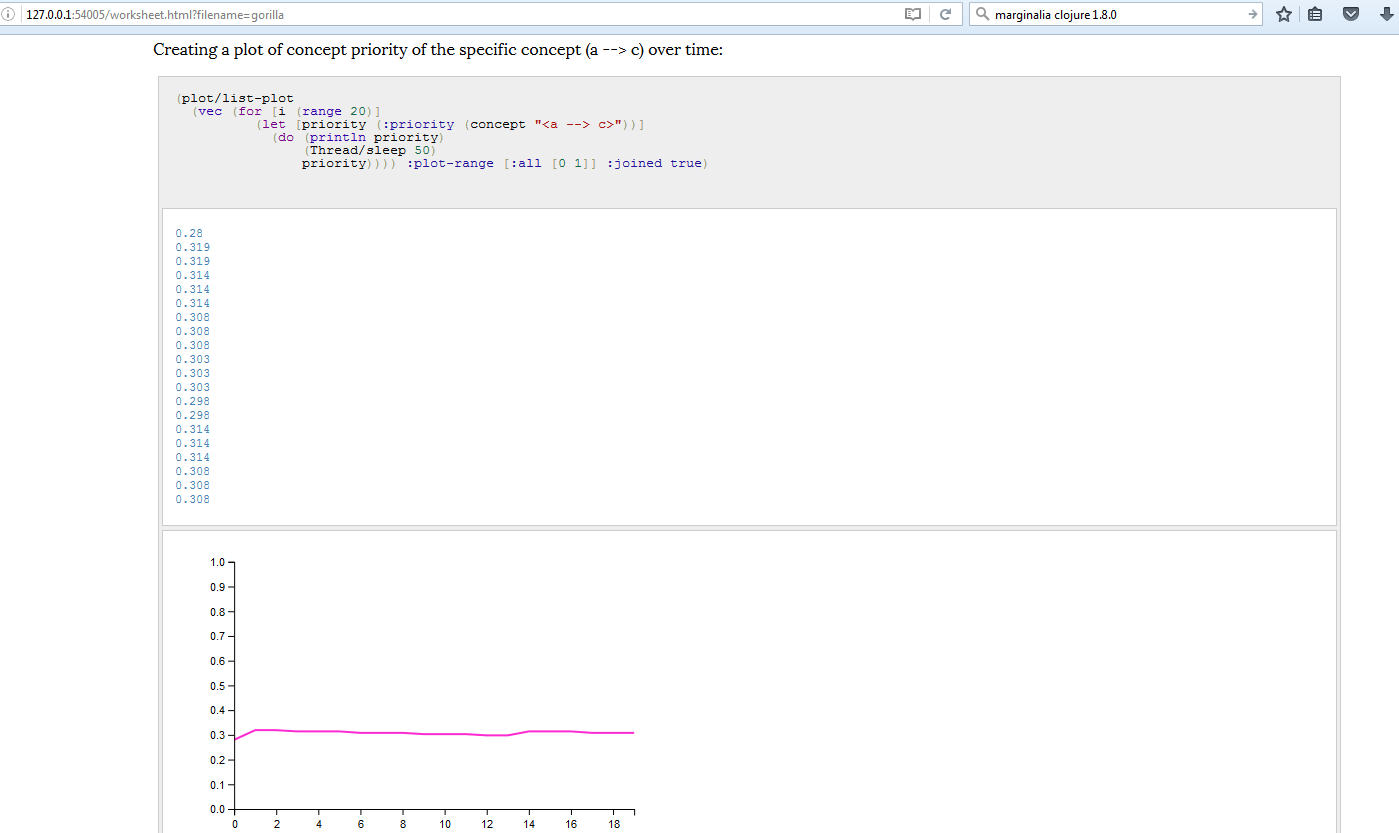Click the search box containing 'marginalia clojure 1.8.0'
Screen dimensions: 1399x833
click(x=1116, y=15)
